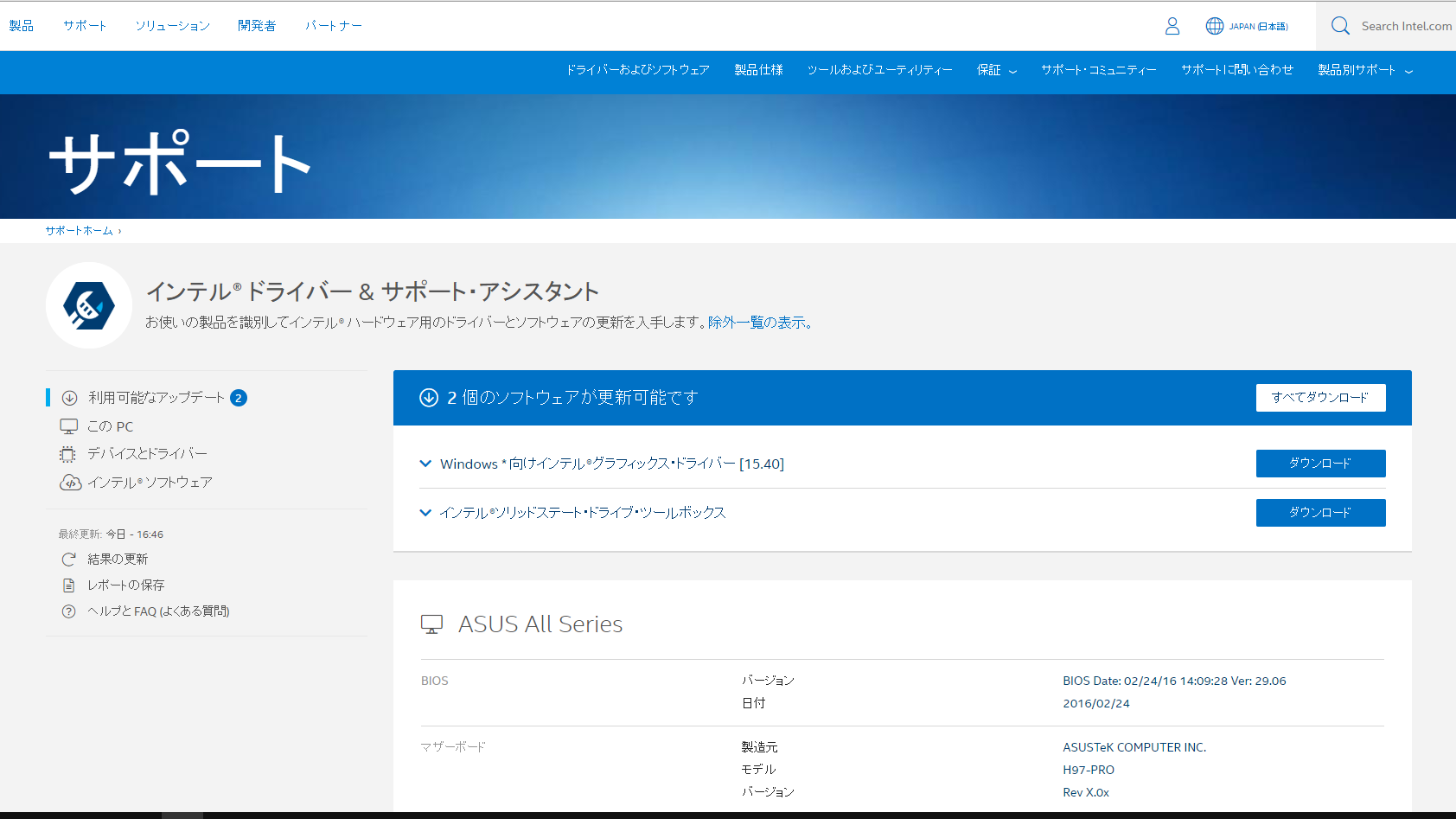Open サポートに問い合わせ page
The width and height of the screenshot is (1456, 819).
pyautogui.click(x=1237, y=70)
